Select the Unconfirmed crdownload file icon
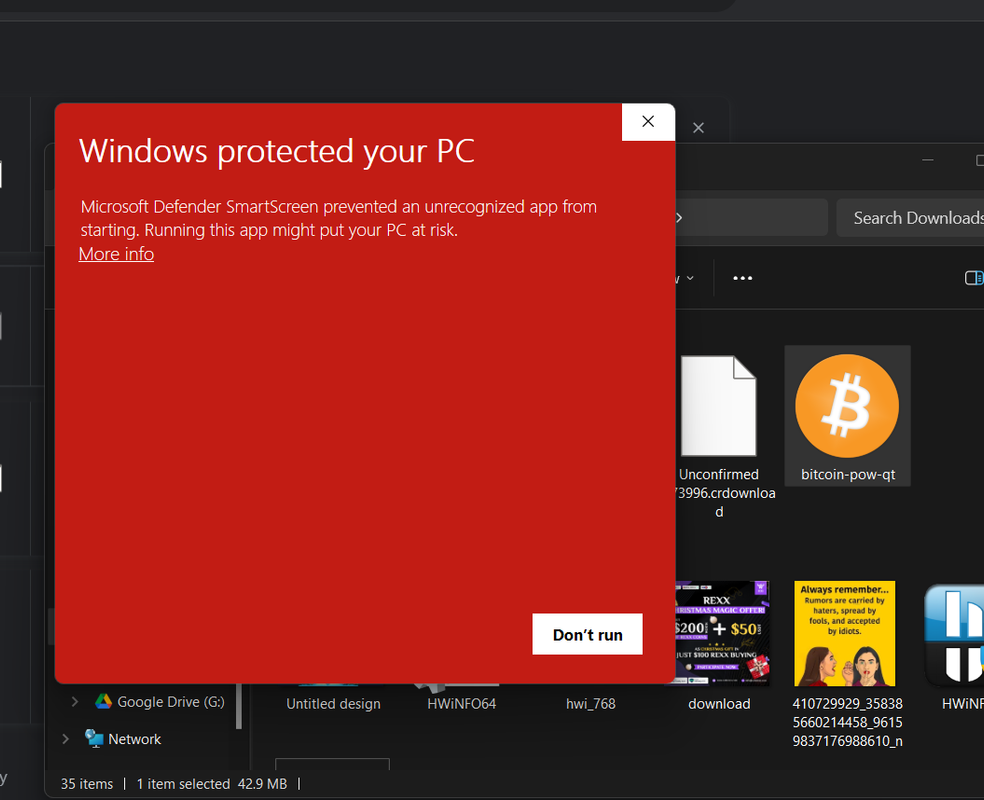 tap(719, 406)
